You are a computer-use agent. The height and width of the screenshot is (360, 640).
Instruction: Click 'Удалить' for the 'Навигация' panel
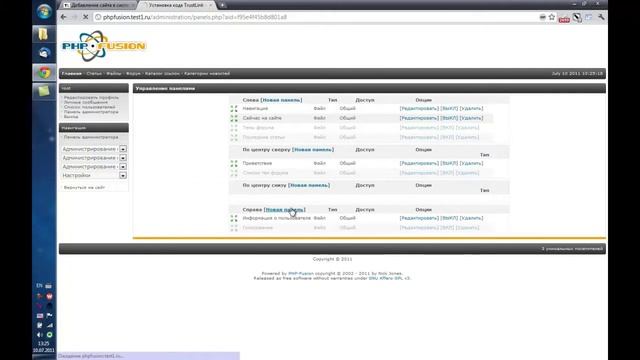[x=471, y=109]
